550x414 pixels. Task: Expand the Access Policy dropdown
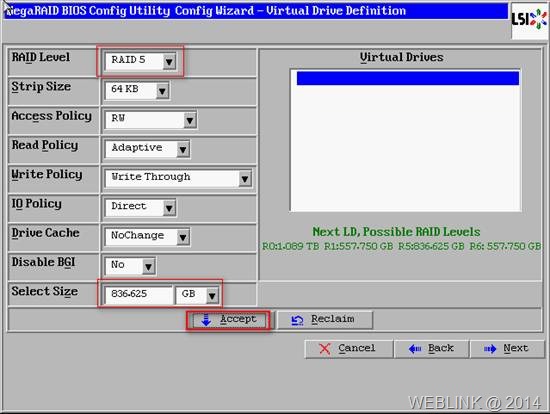pyautogui.click(x=190, y=120)
